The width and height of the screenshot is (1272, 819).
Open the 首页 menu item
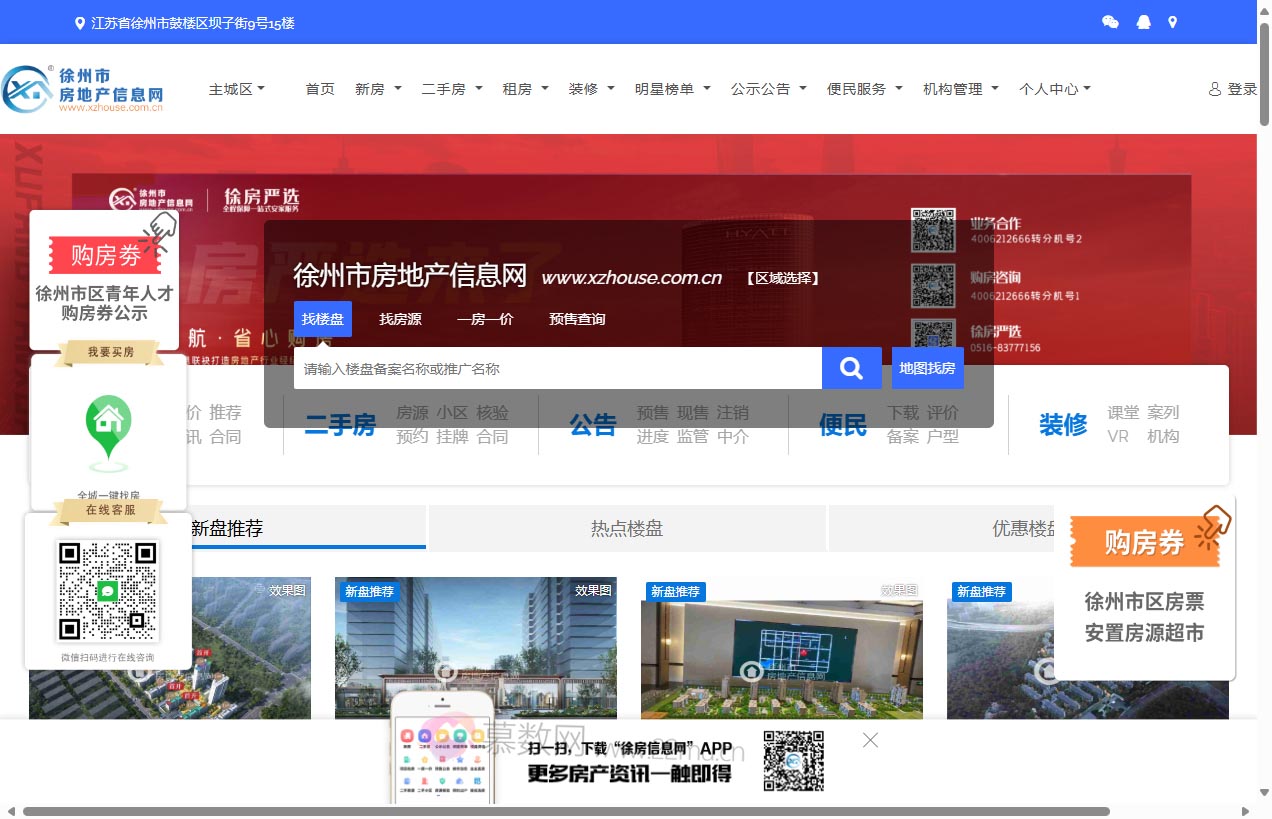coord(320,88)
